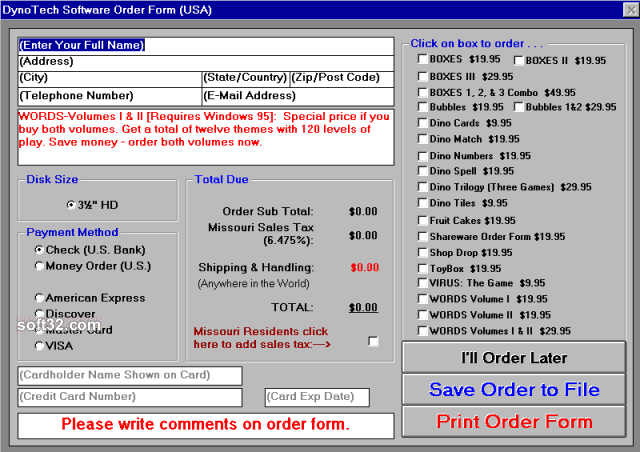Screen dimensions: 640x452
Task: Select BOXES 1, 2, & 3 Combo checkbox
Action: click(x=422, y=93)
